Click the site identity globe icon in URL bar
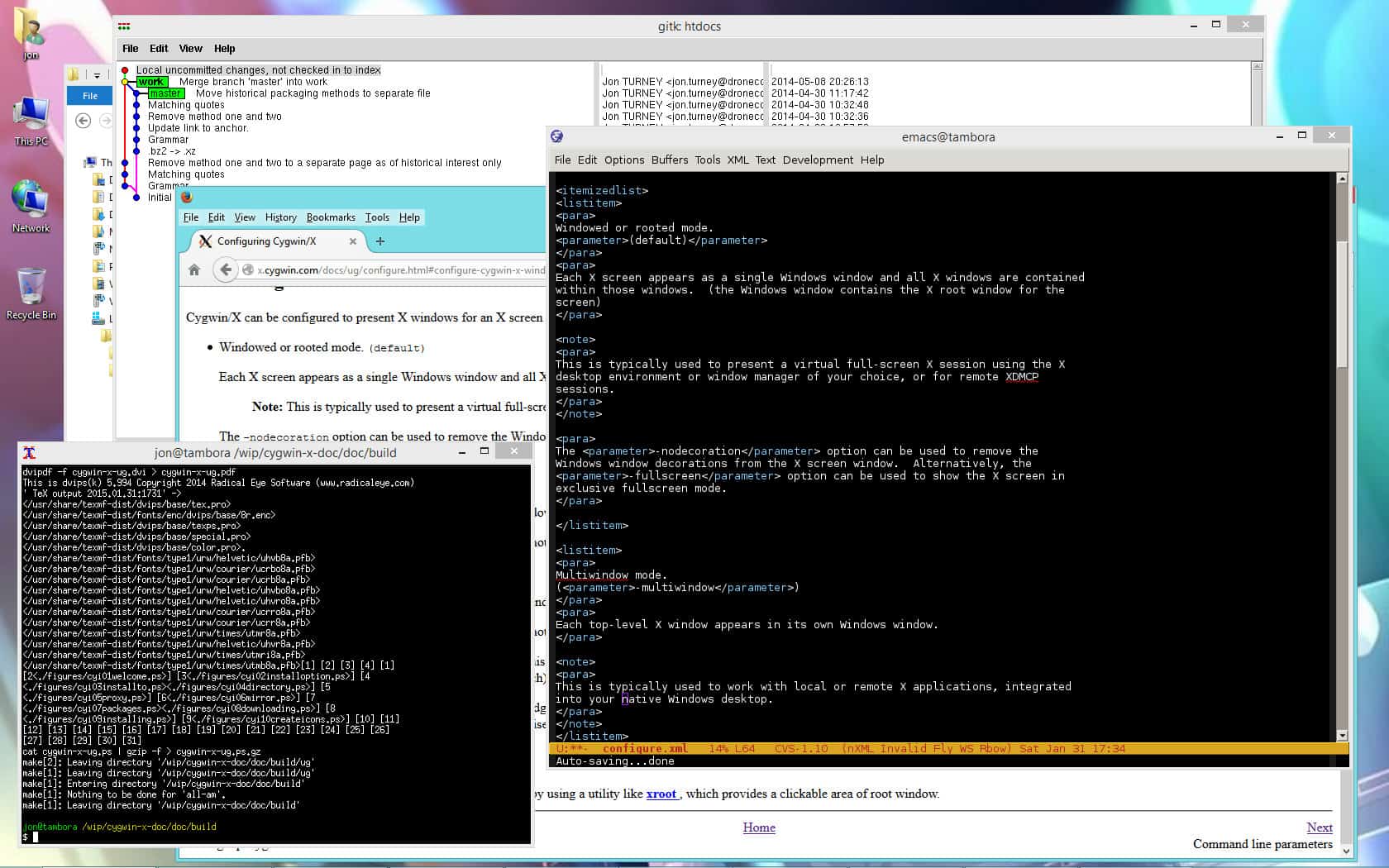Image resolution: width=1389 pixels, height=868 pixels. pyautogui.click(x=247, y=269)
